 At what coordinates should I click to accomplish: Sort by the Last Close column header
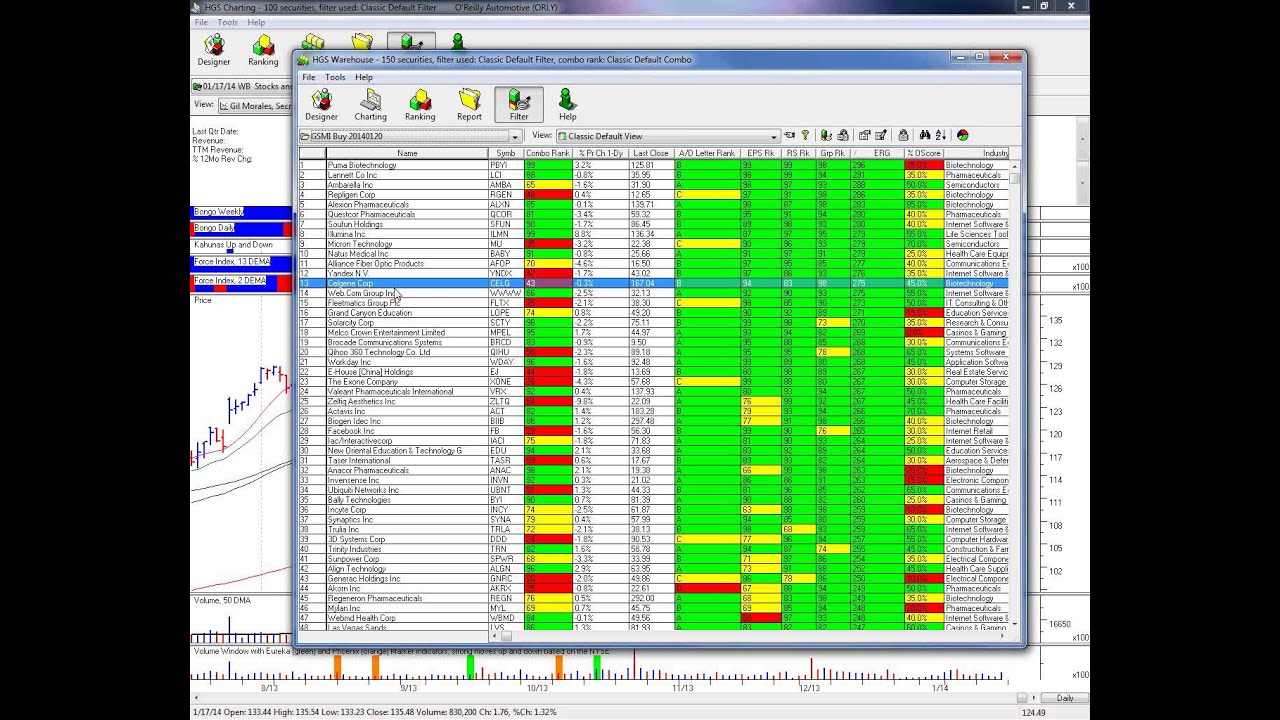[x=650, y=153]
